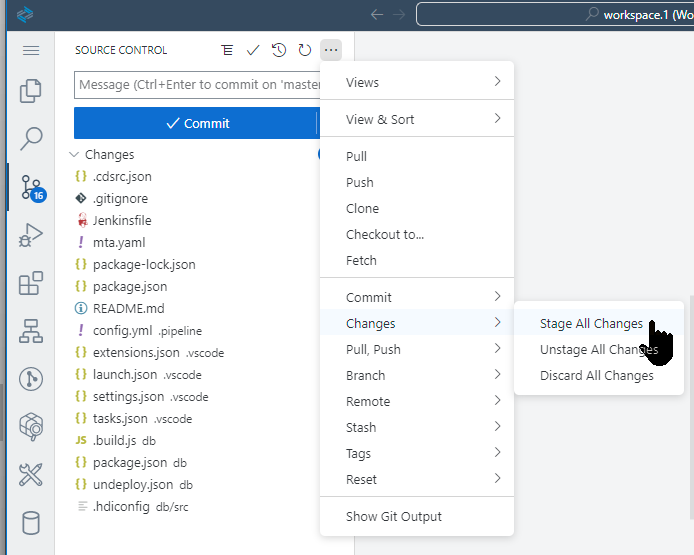This screenshot has width=694, height=555.
Task: Open the circular git graph view icon
Action: click(x=31, y=379)
